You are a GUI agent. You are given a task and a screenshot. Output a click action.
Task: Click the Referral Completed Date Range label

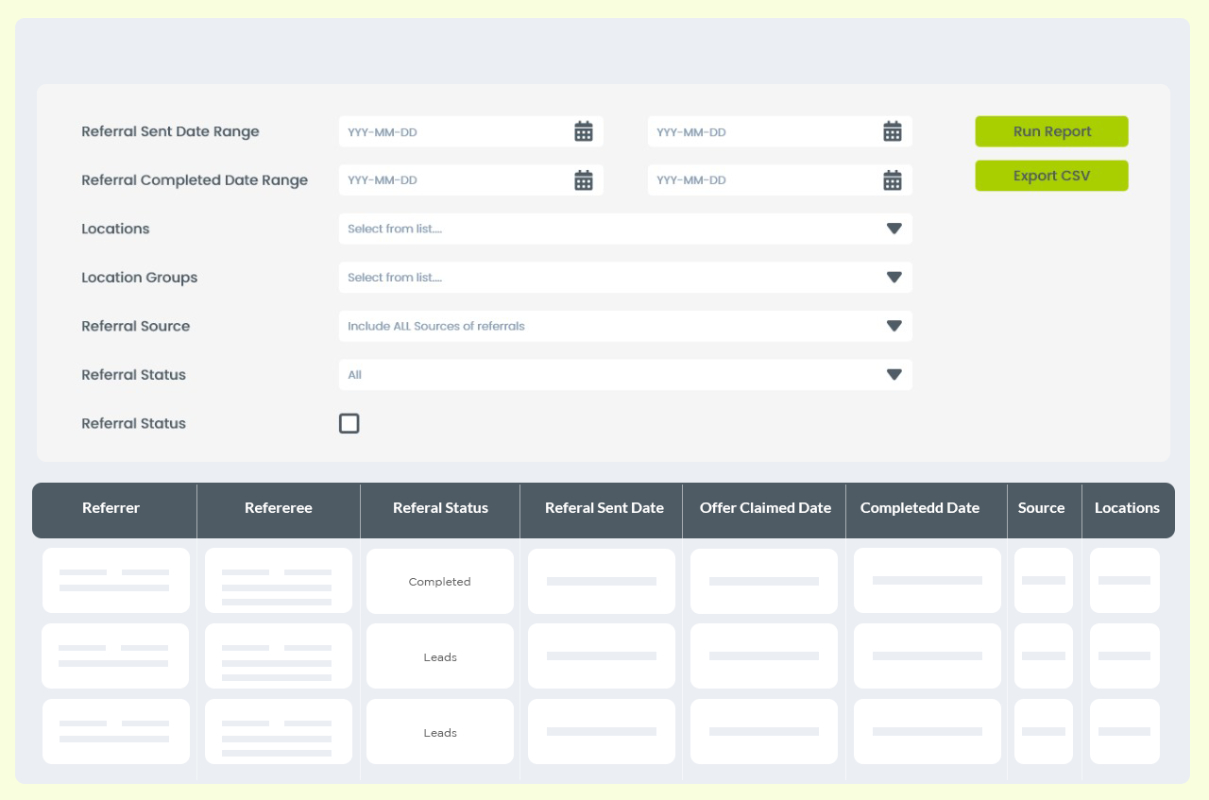194,180
